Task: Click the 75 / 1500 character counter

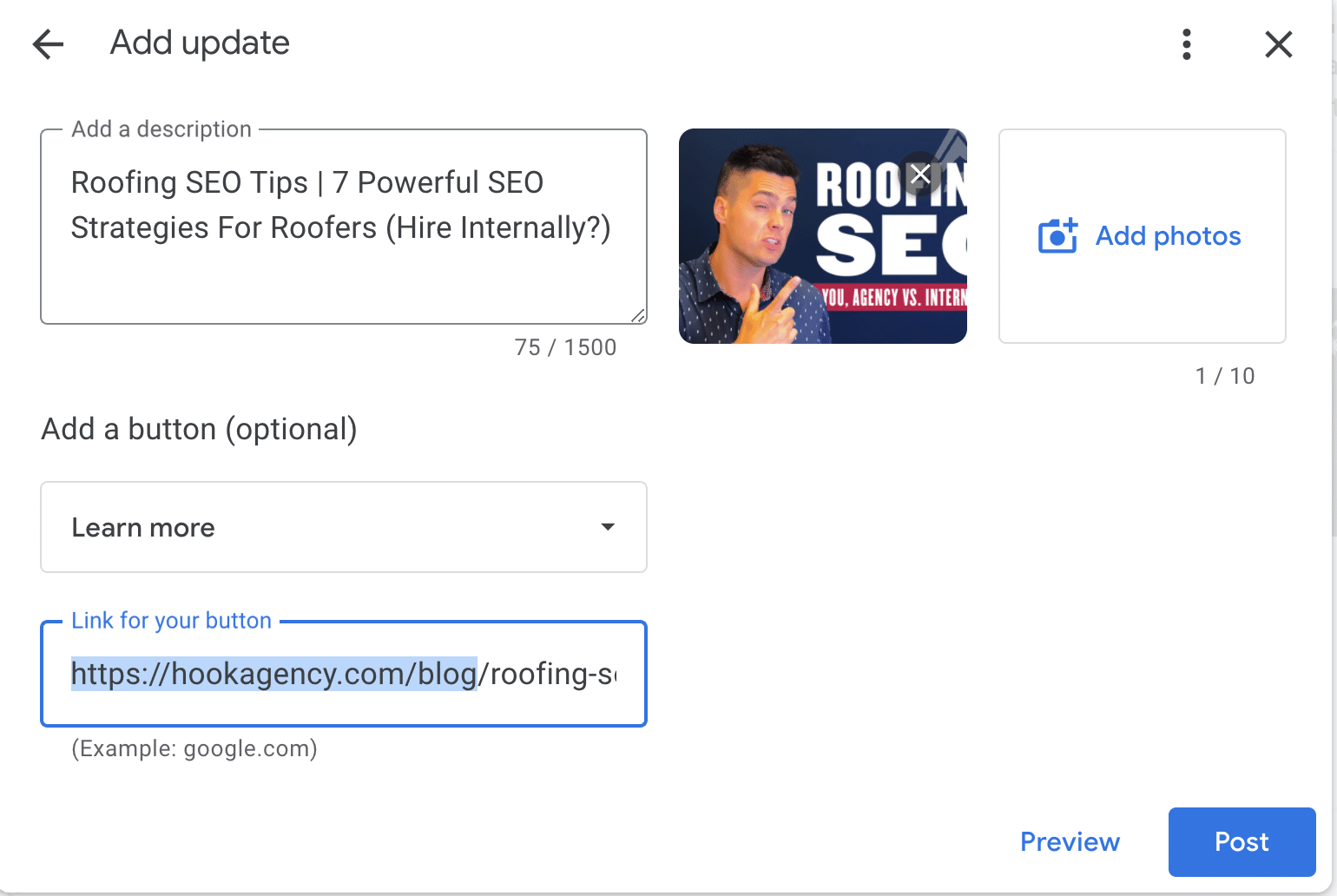Action: pos(565,347)
